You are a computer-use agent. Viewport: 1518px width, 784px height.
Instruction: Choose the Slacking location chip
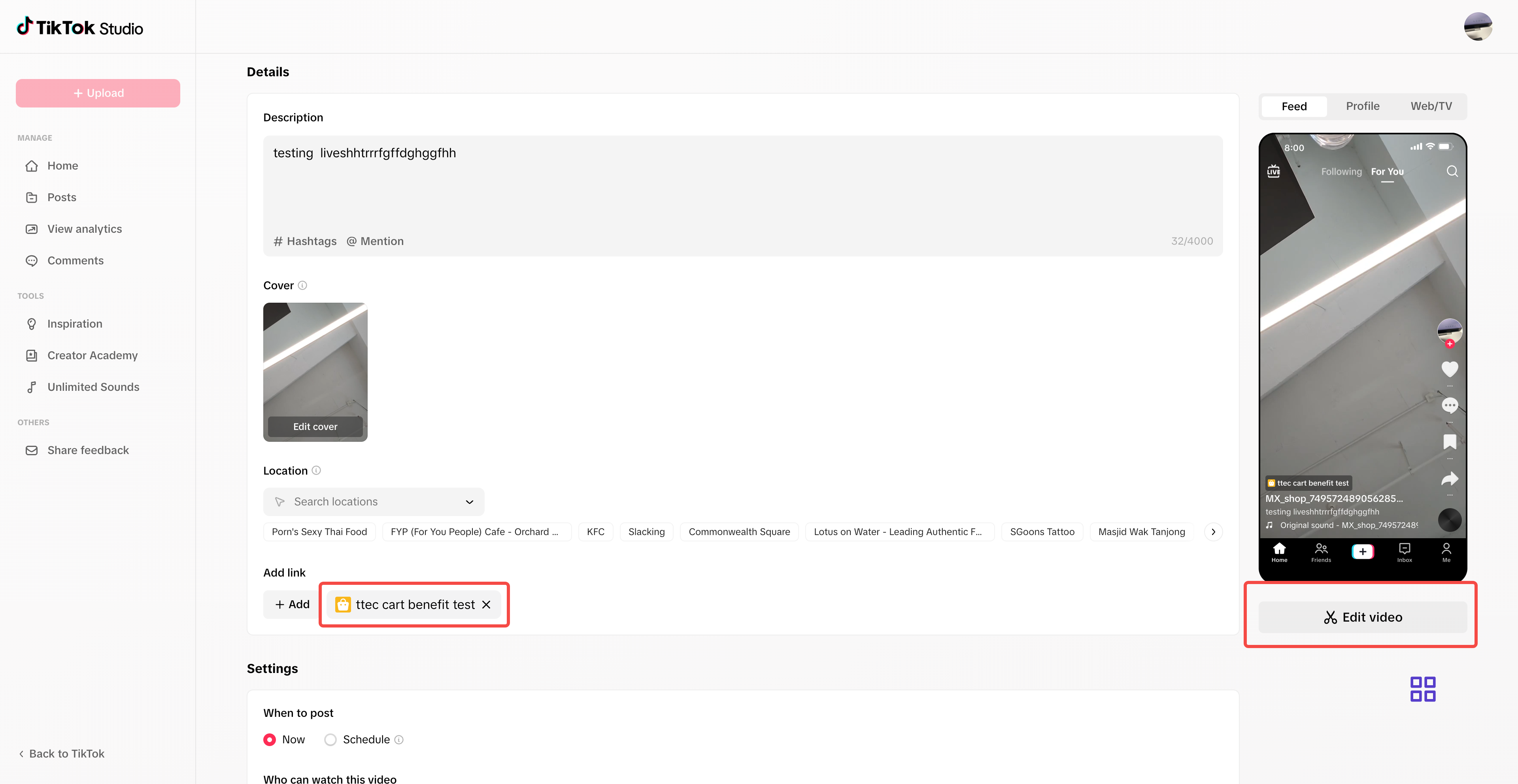click(646, 532)
